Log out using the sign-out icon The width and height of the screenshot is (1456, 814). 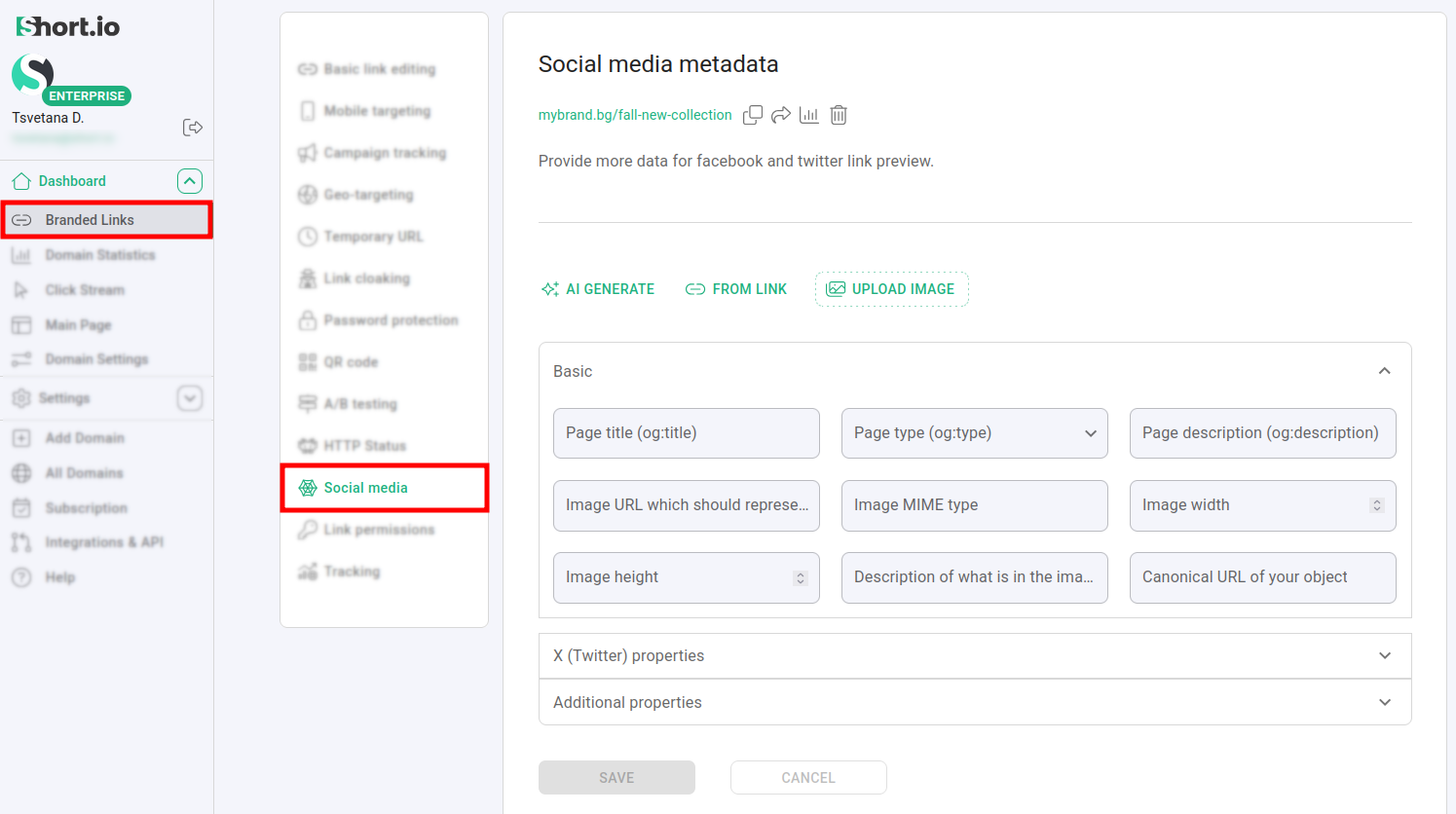tap(192, 127)
